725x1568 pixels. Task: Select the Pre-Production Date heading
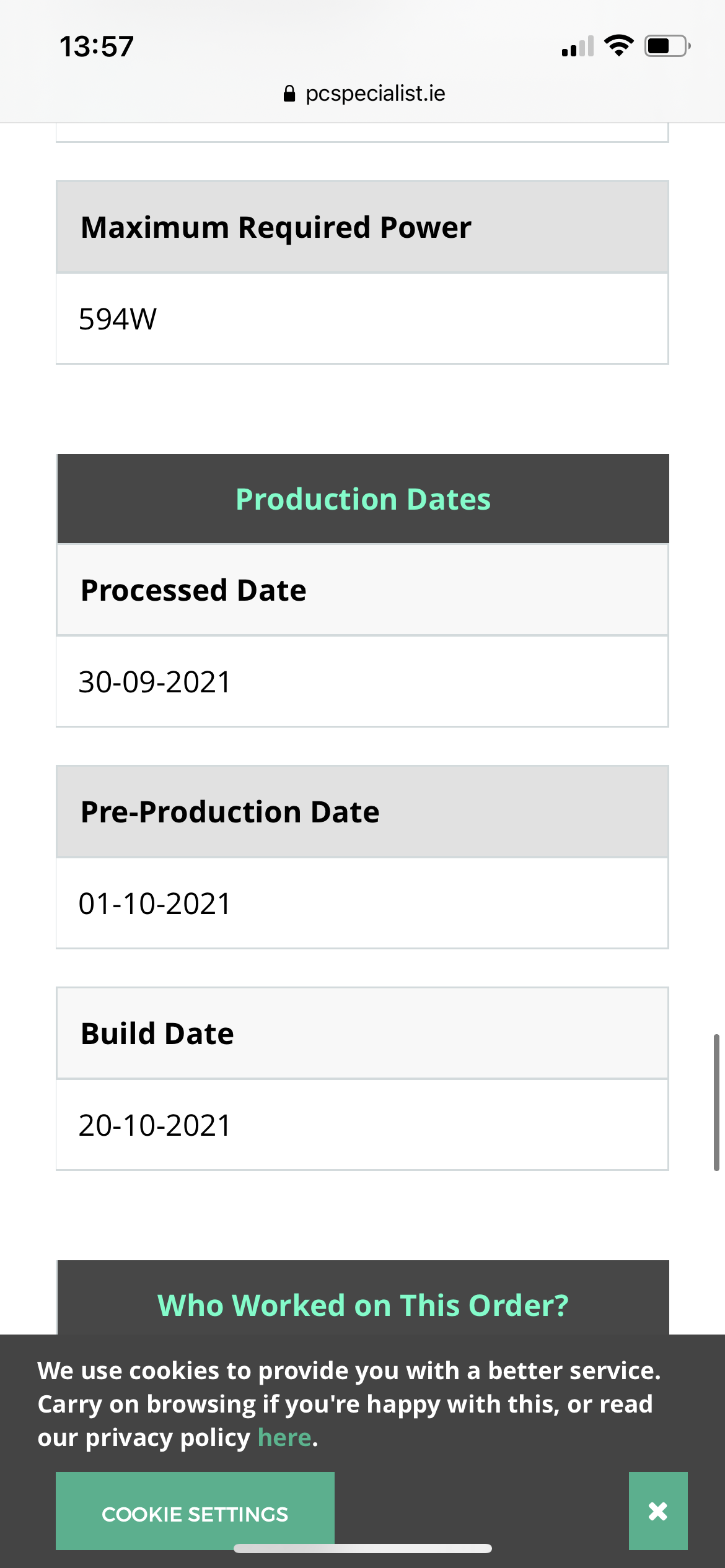(x=230, y=812)
